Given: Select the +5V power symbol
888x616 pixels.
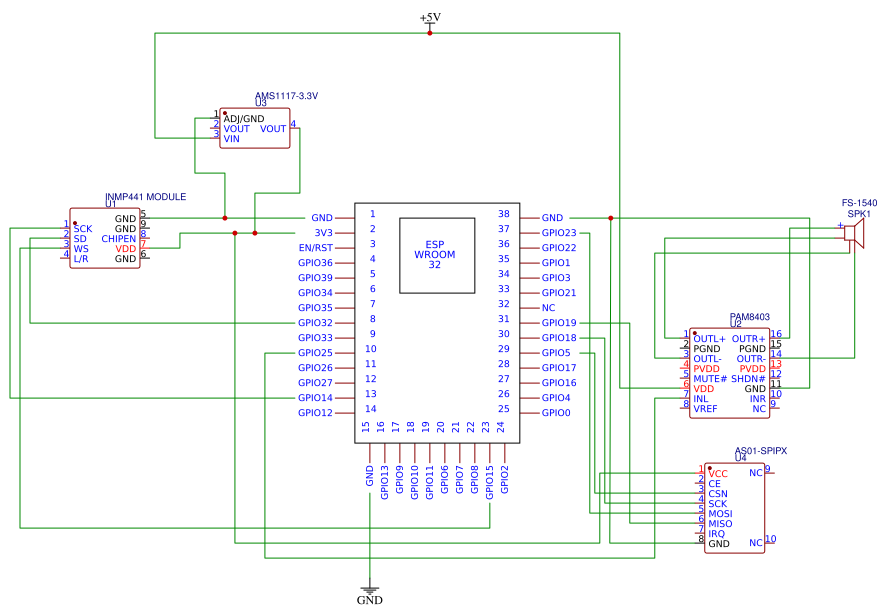Looking at the screenshot, I should click(430, 21).
